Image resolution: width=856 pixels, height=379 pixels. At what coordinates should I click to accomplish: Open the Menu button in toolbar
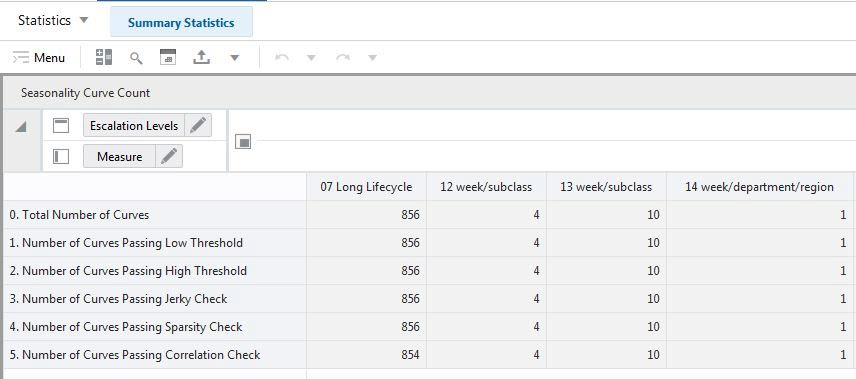39,57
